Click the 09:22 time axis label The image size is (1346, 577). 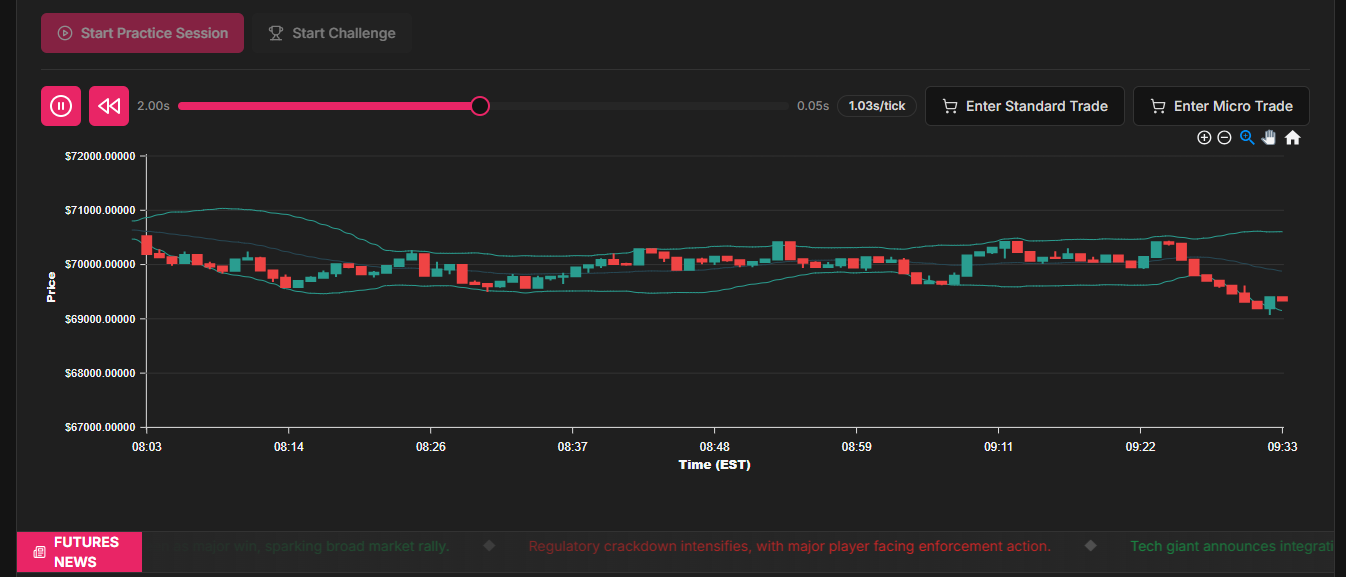point(1141,447)
